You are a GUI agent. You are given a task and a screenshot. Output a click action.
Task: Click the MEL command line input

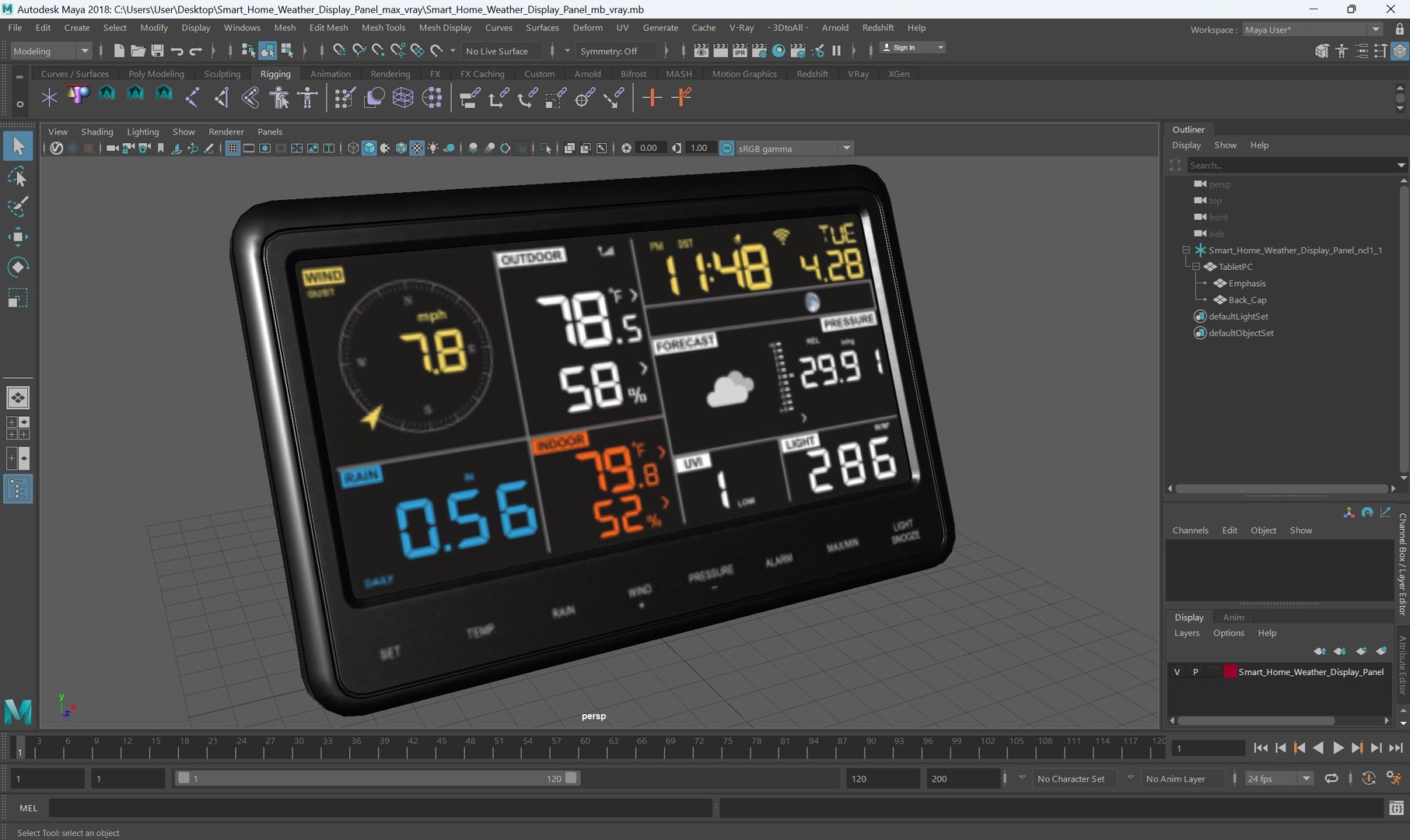pos(380,808)
